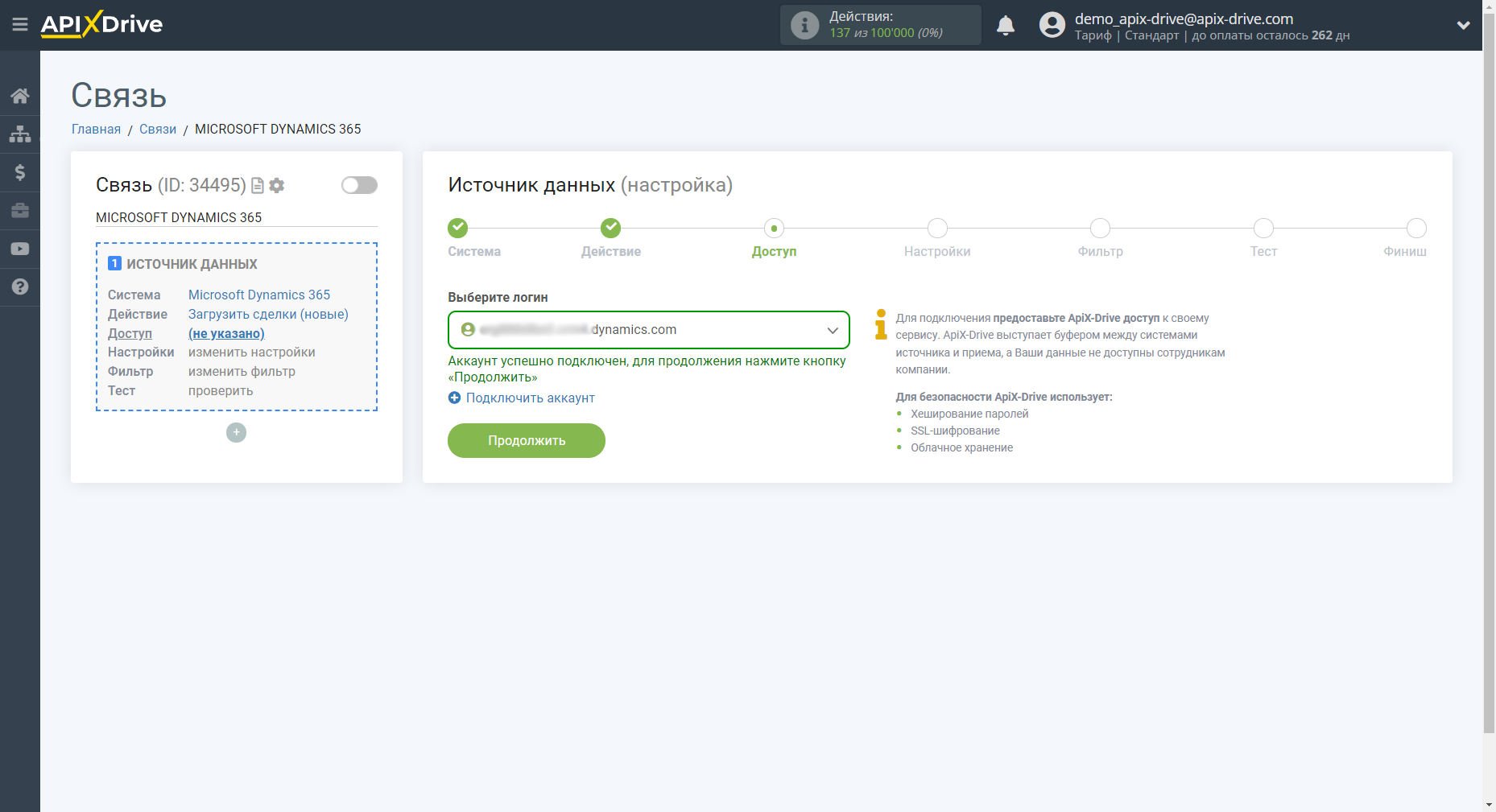This screenshot has width=1496, height=812.
Task: Open the help question mark icon
Action: pos(20,286)
